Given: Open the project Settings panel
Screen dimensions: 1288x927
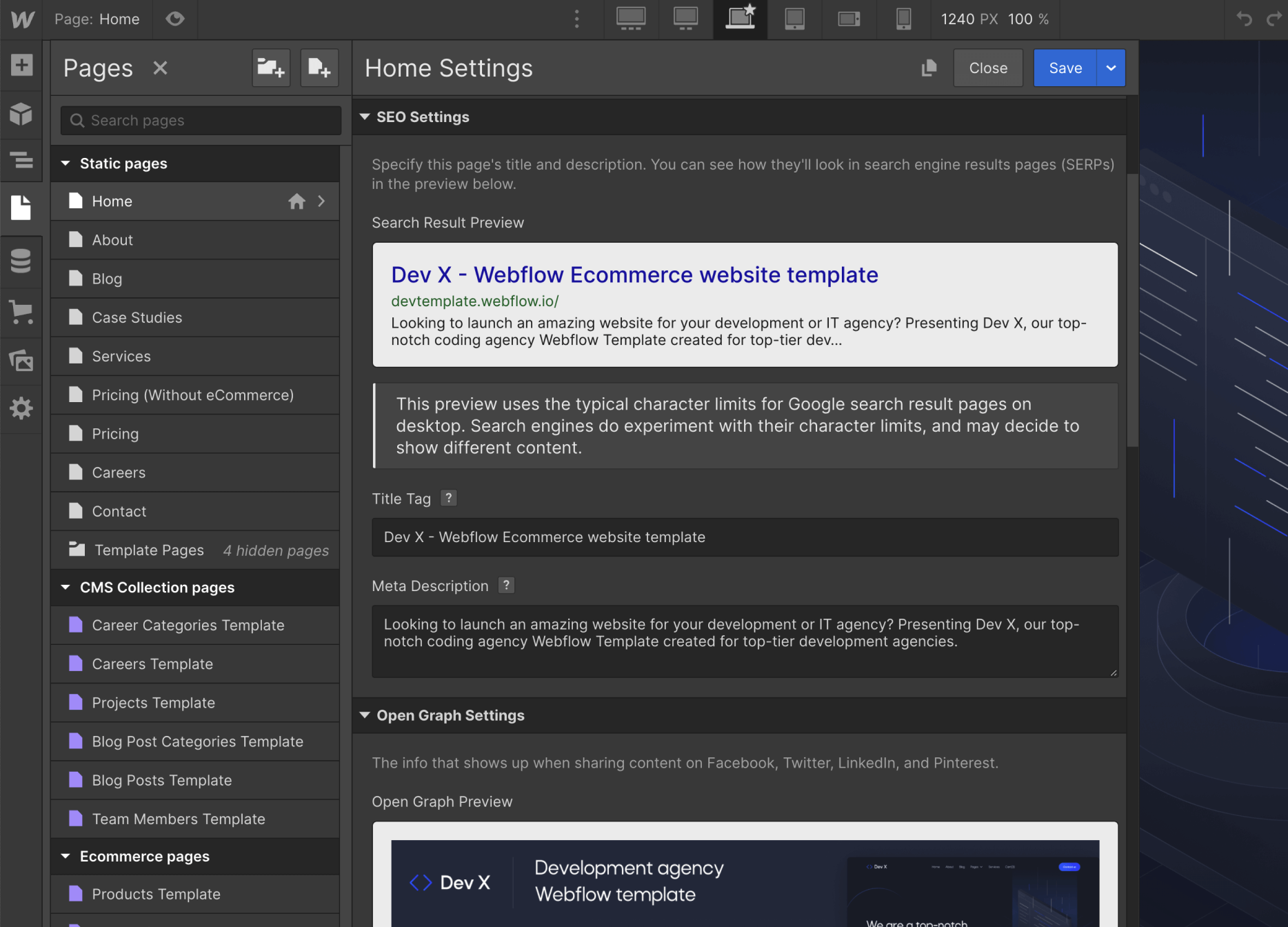Looking at the screenshot, I should [x=21, y=408].
